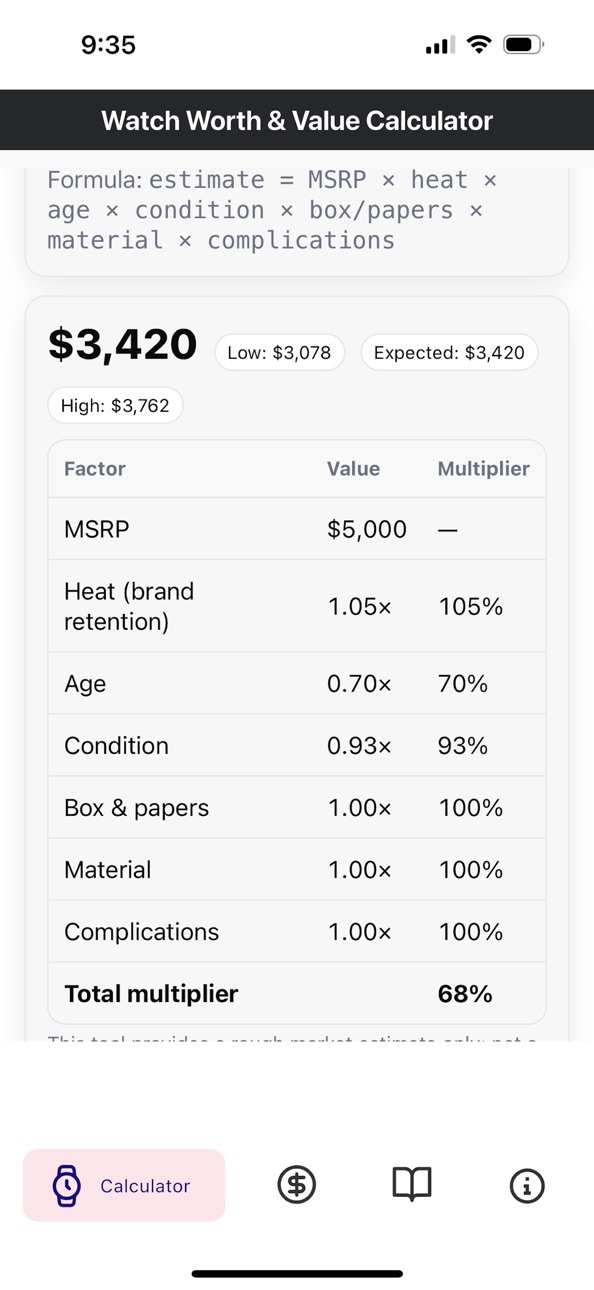Select the High: $3,762 pill
Screen dimensions: 594x1290
116,406
